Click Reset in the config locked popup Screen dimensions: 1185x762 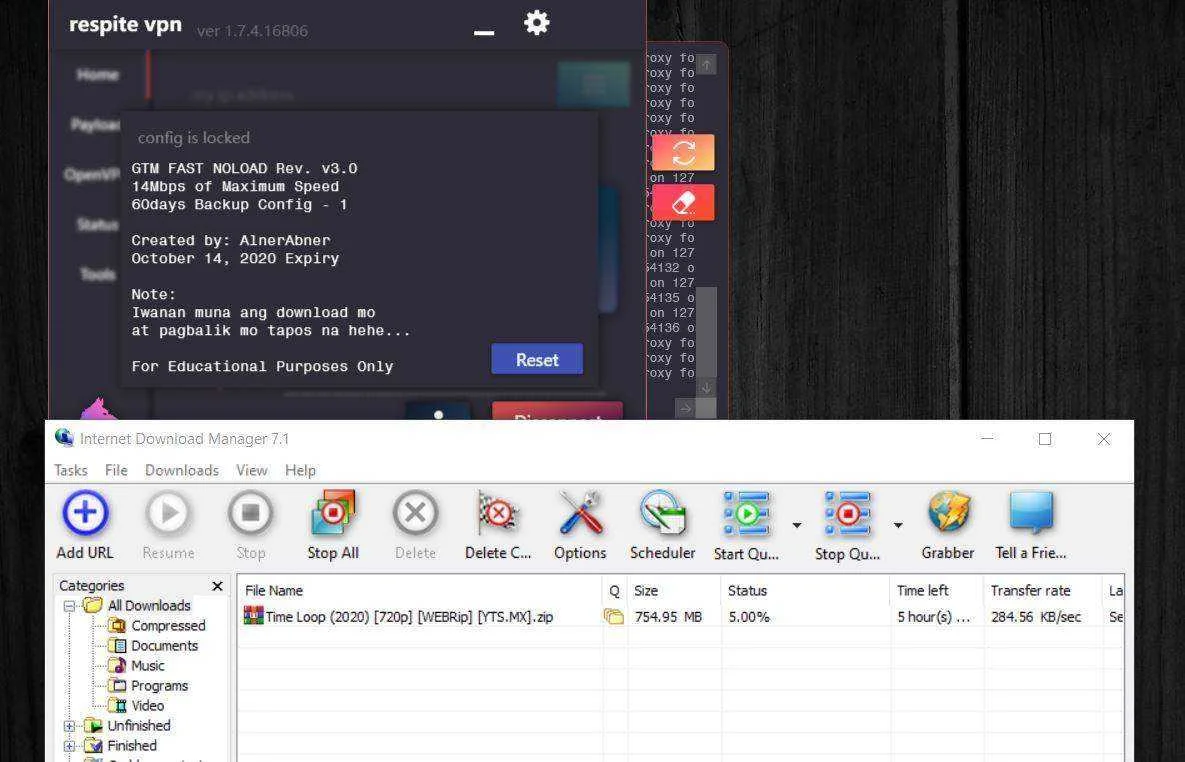tap(537, 359)
